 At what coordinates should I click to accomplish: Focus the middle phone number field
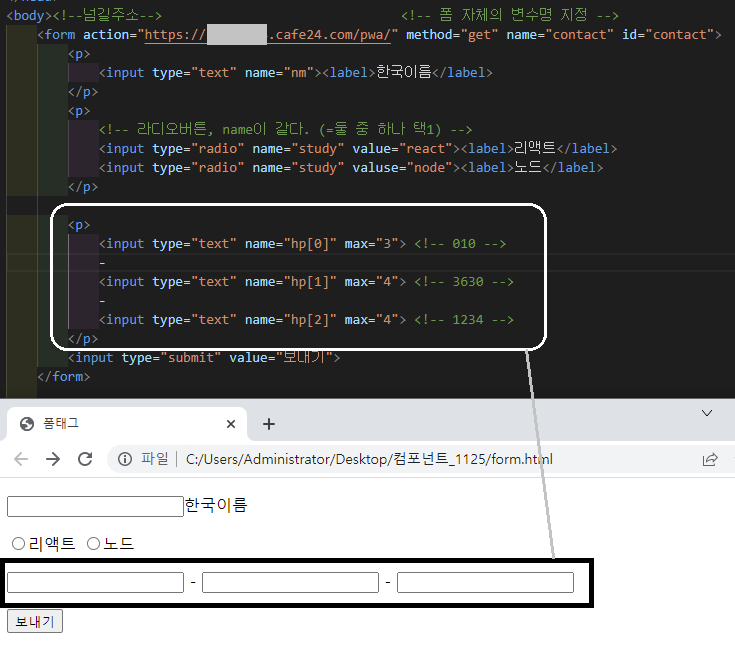point(290,582)
